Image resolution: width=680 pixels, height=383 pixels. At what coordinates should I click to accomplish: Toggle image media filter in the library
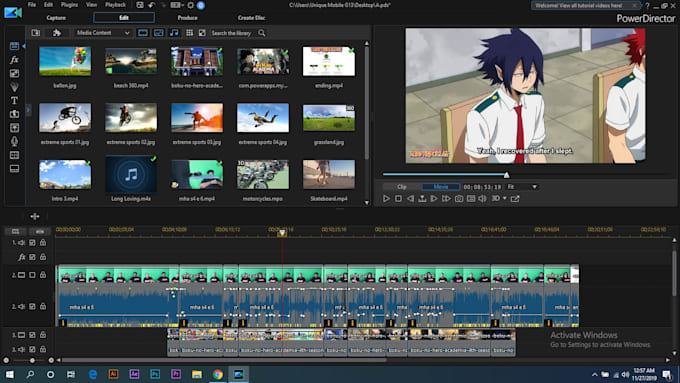(159, 33)
